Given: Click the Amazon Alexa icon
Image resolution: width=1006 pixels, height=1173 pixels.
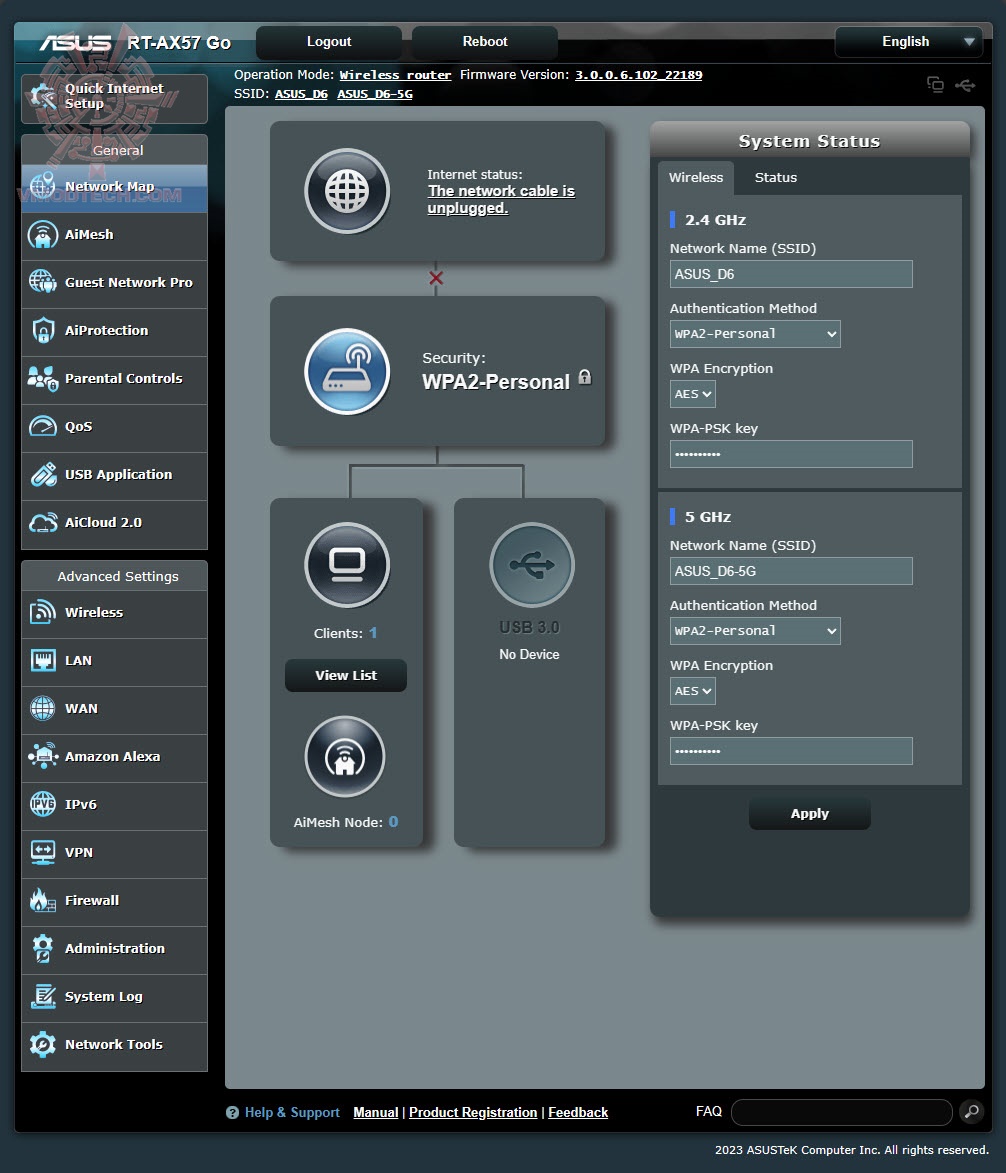Looking at the screenshot, I should 43,756.
